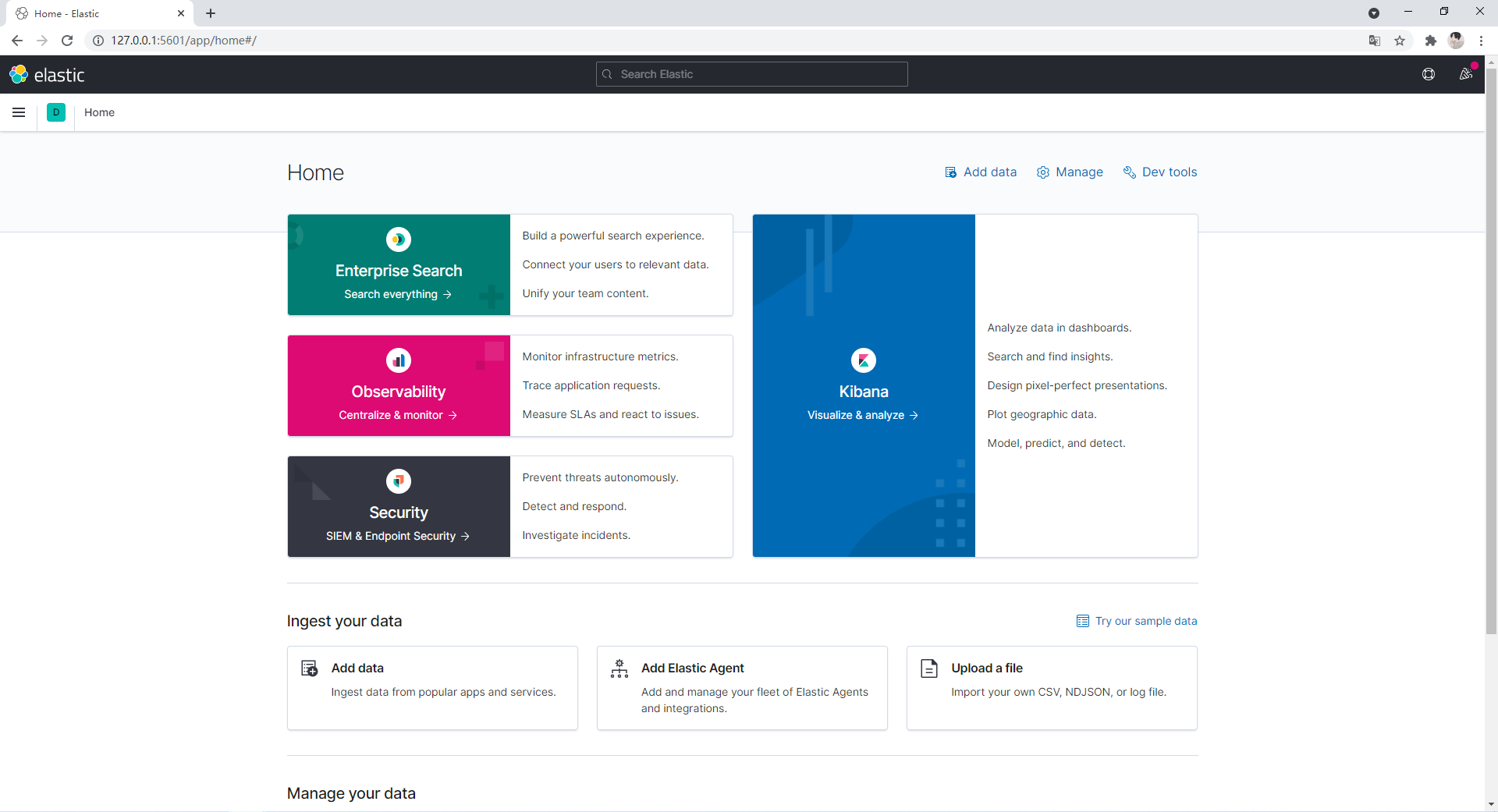Open Centralize & monitor link
Viewport: 1498px width, 812px height.
pyautogui.click(x=398, y=415)
